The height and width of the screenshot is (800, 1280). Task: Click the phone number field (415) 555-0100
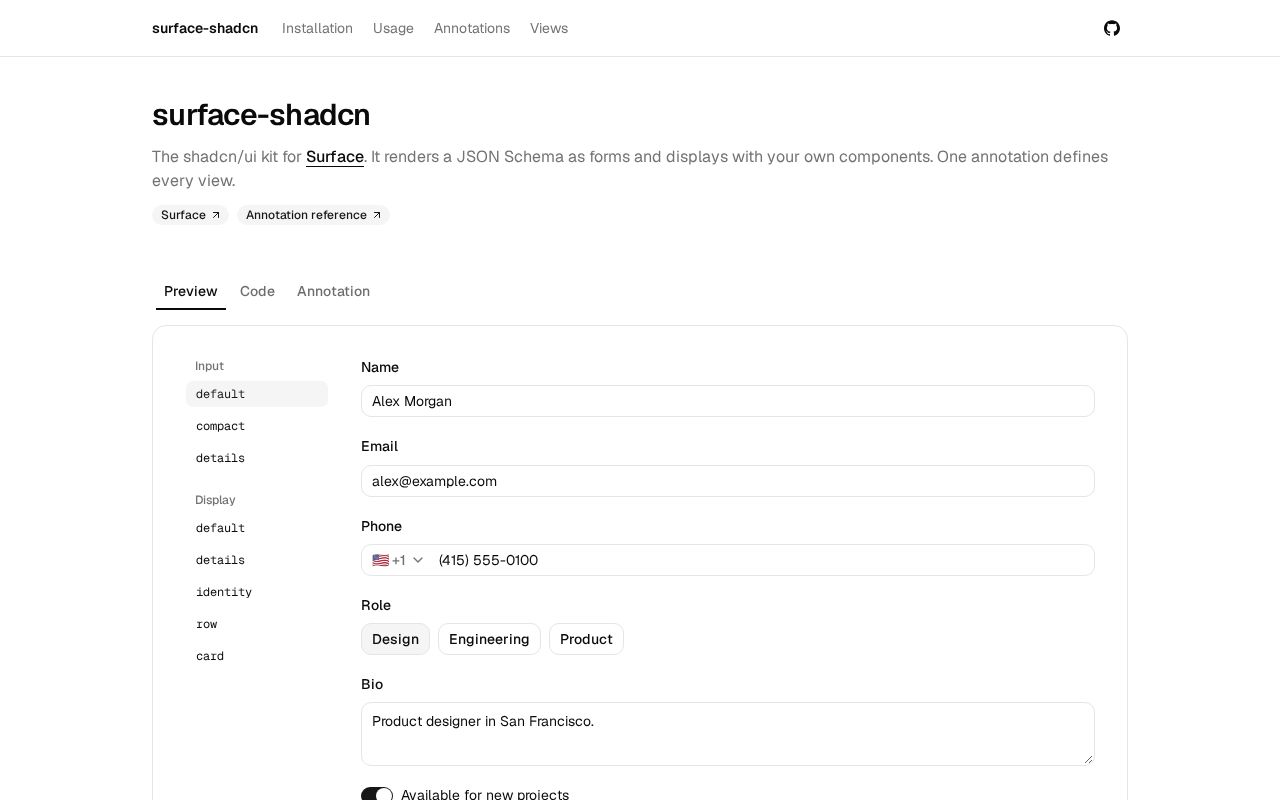coord(764,560)
